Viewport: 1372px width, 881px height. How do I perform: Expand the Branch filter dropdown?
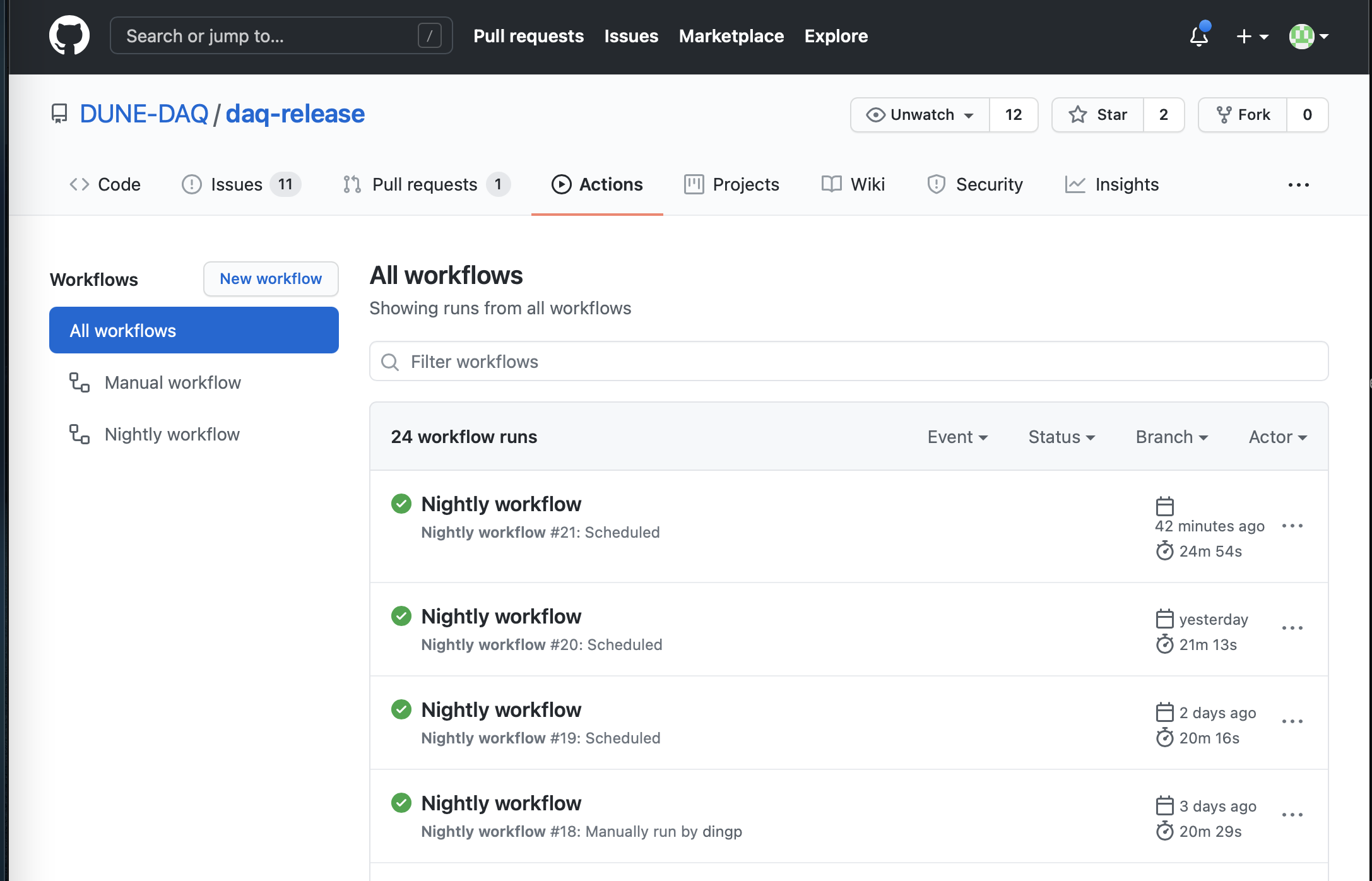tap(1171, 437)
